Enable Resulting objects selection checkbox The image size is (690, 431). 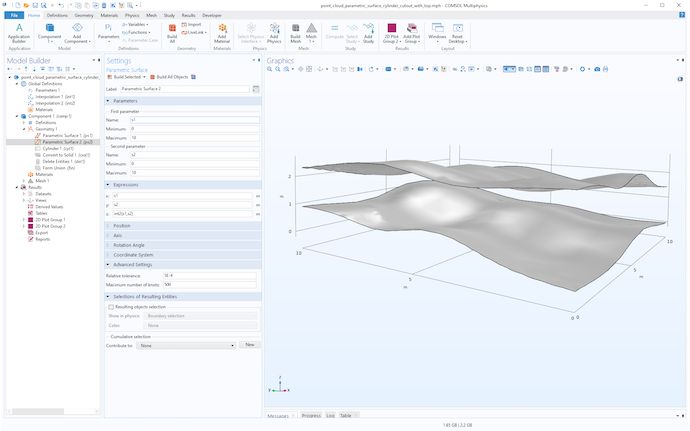click(111, 307)
